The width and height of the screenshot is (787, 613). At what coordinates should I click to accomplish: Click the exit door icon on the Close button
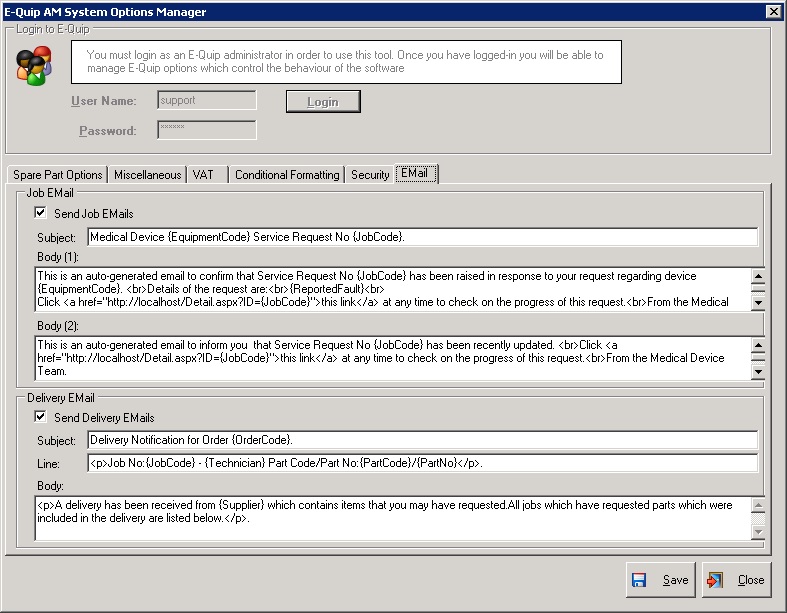coord(714,580)
